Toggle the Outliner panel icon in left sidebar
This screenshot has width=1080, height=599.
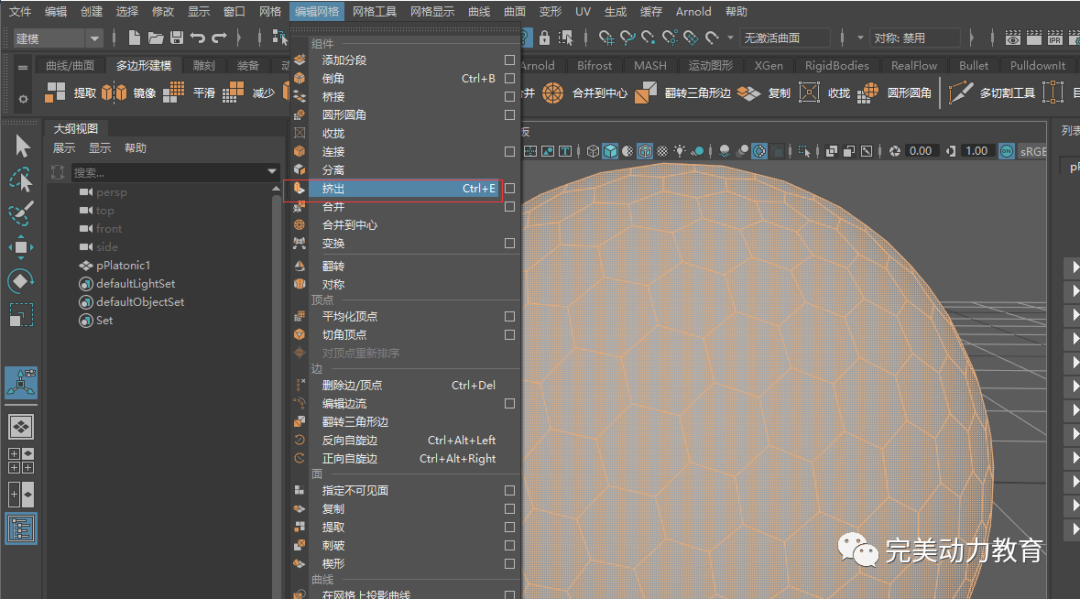coord(21,529)
